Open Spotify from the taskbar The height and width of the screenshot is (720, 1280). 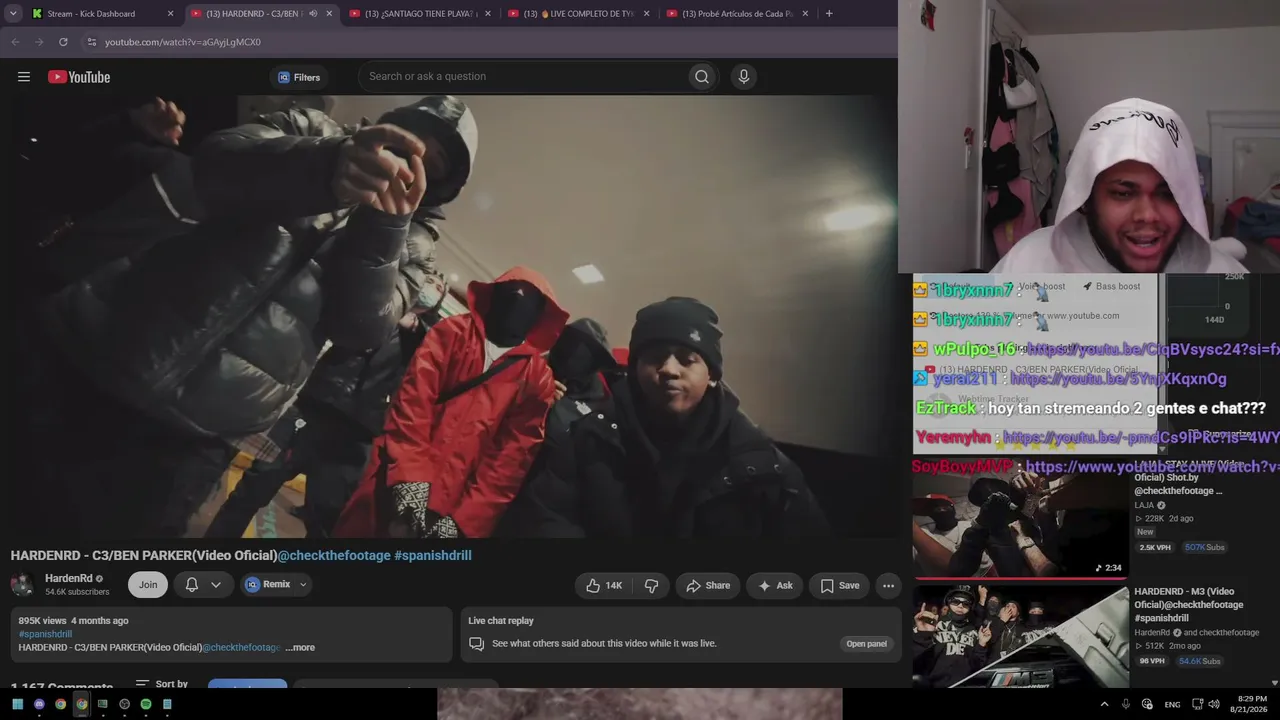click(x=146, y=704)
